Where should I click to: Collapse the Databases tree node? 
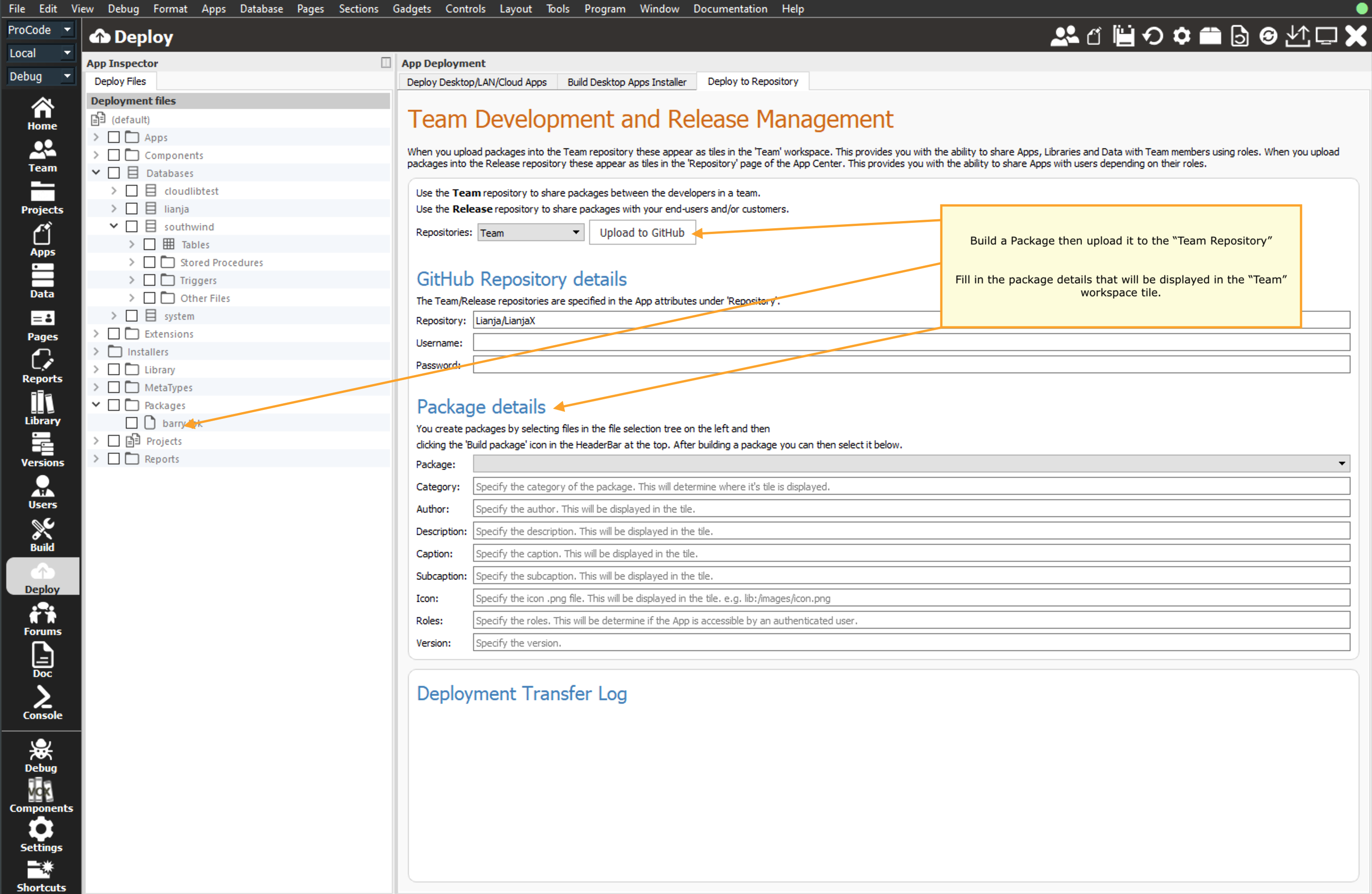(96, 172)
